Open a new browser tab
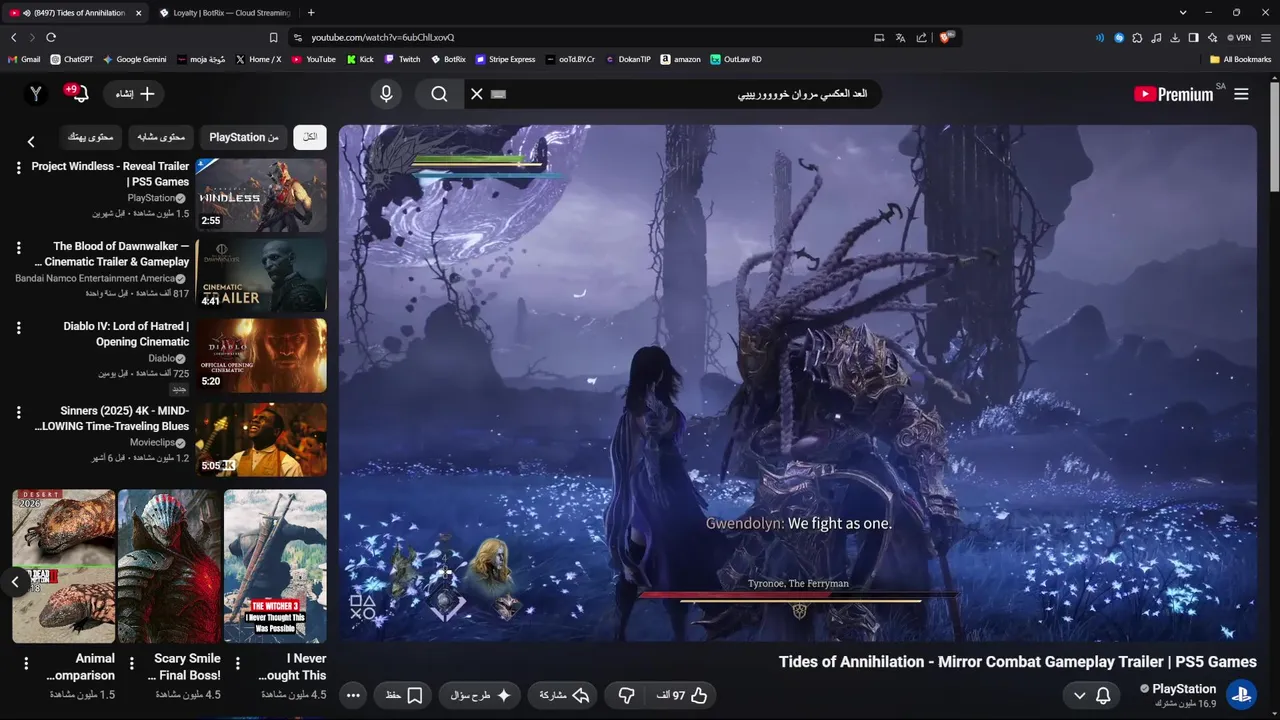1280x720 pixels. (311, 13)
